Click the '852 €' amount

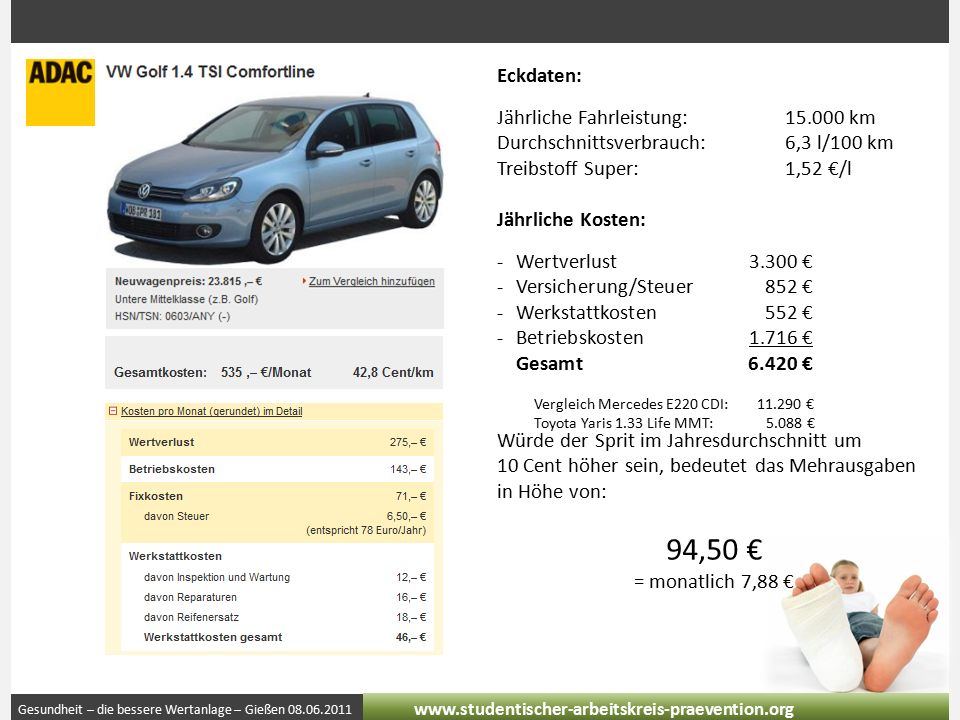[789, 287]
